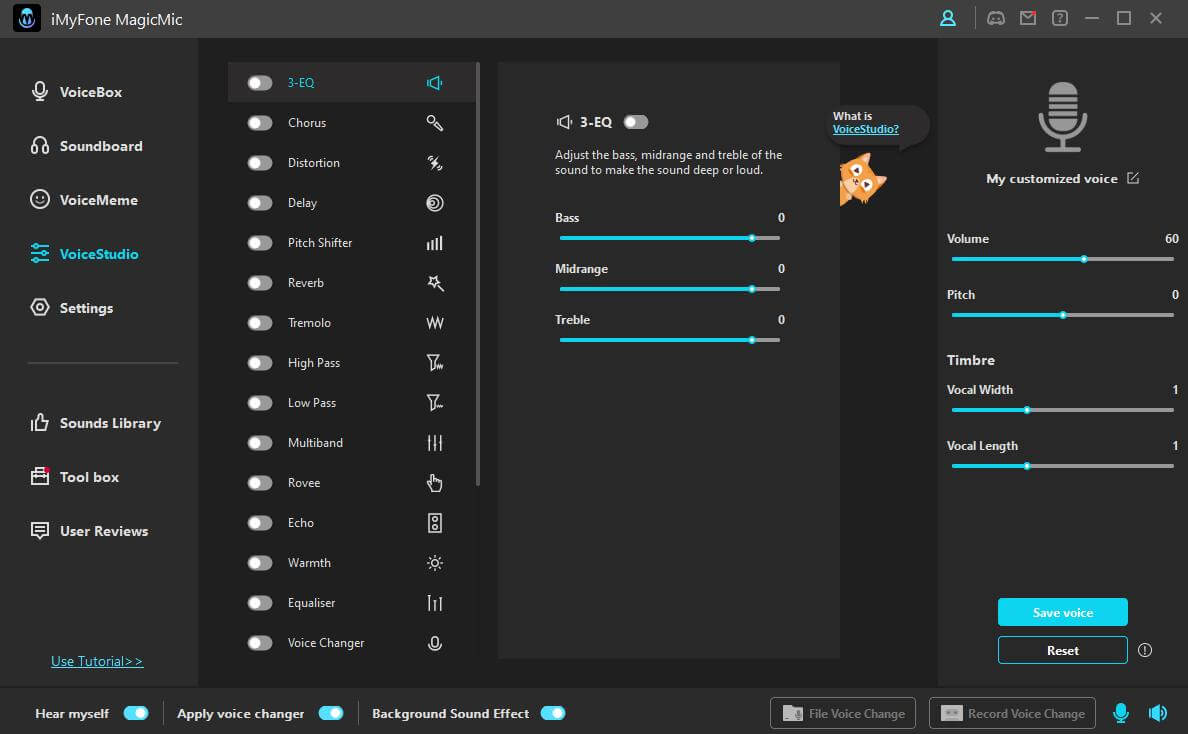
Task: Click the user account icon in title bar
Action: pyautogui.click(x=948, y=18)
